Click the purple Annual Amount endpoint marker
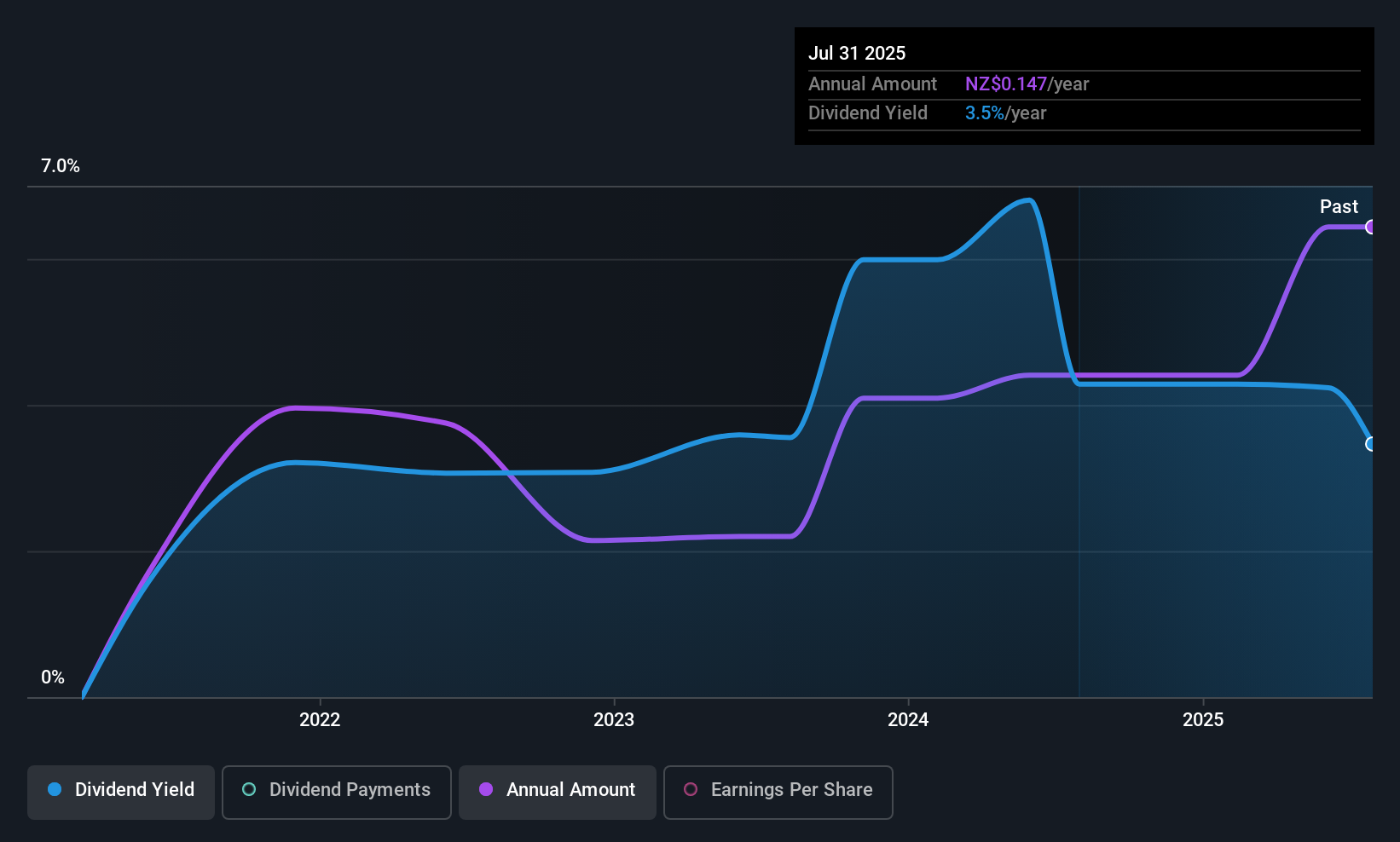 click(x=1371, y=227)
